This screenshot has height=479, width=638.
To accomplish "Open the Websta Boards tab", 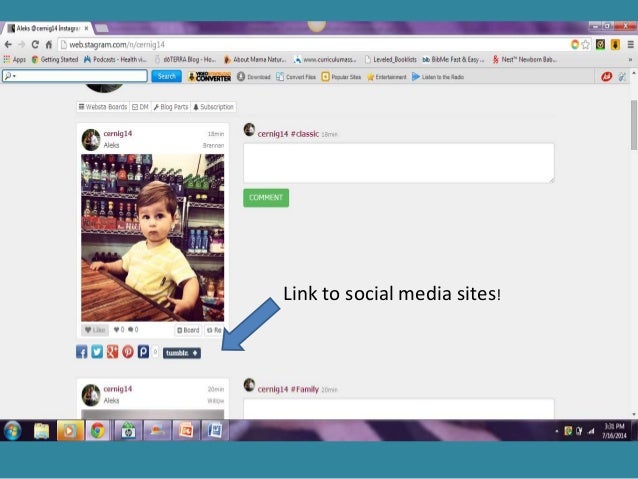I will point(103,107).
